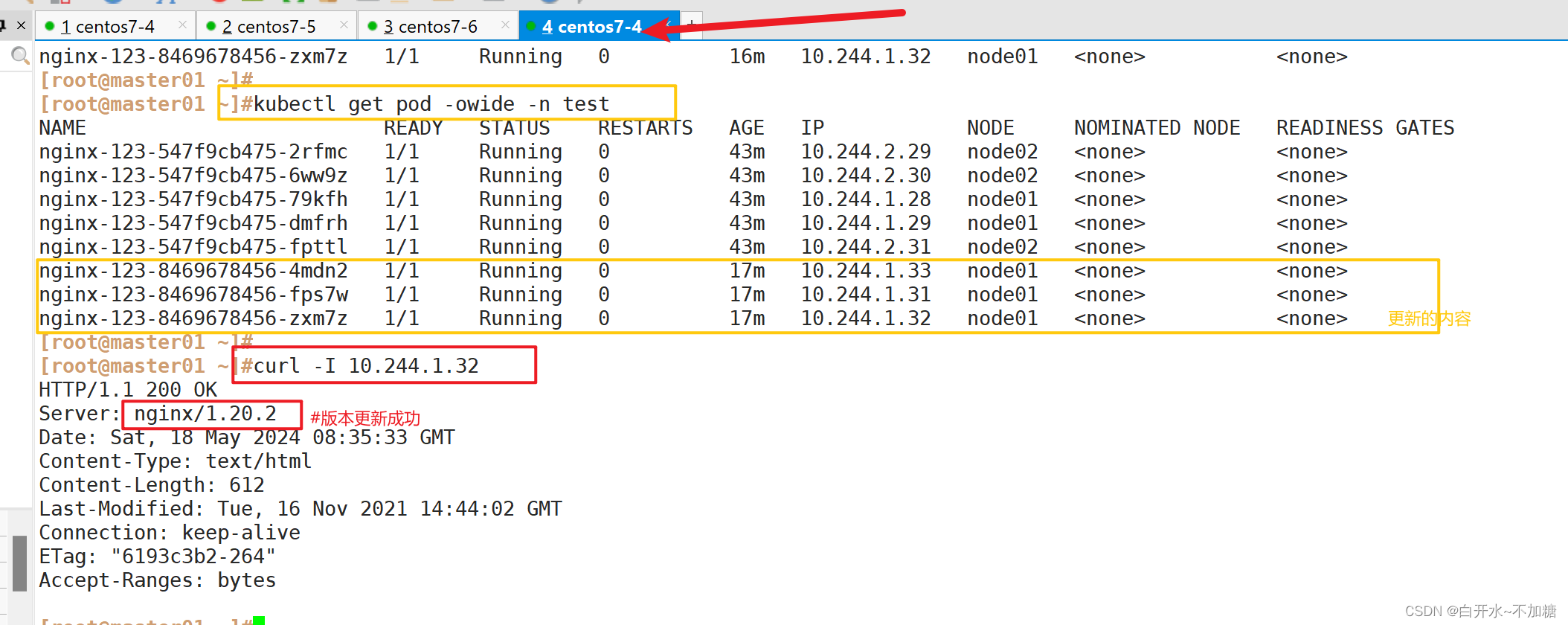Click 'Content-Length: 612' line
Viewport: 1568px width, 625px height.
(x=152, y=485)
